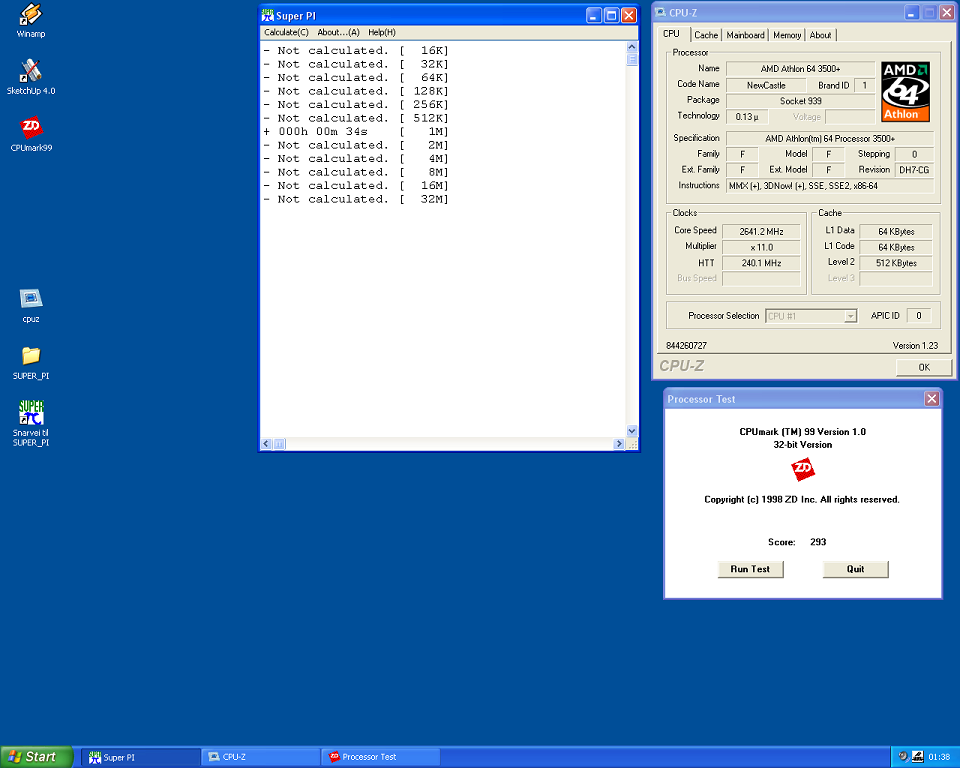Open the Help(H) menu in Super PI

click(381, 32)
